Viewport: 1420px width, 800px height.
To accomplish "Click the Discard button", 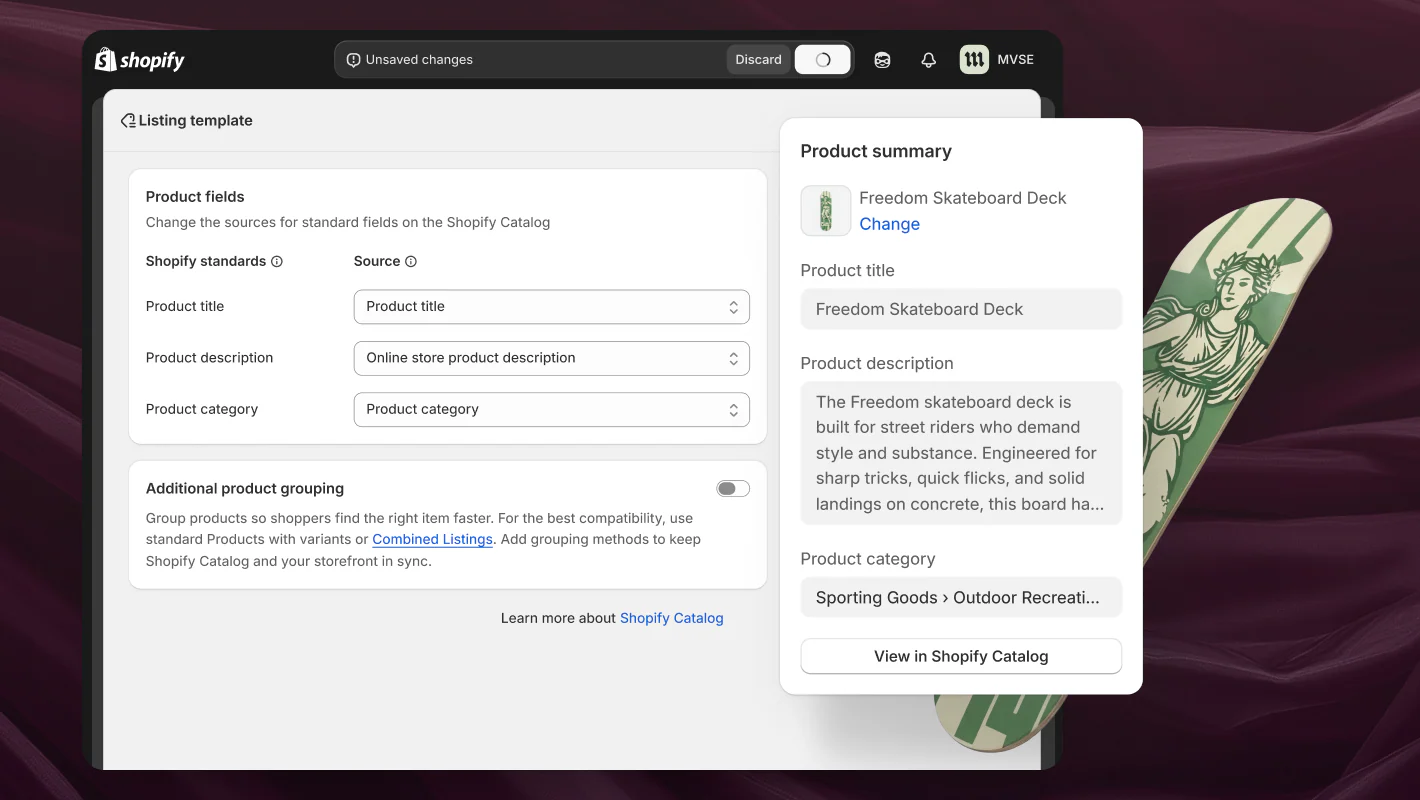I will pyautogui.click(x=758, y=59).
